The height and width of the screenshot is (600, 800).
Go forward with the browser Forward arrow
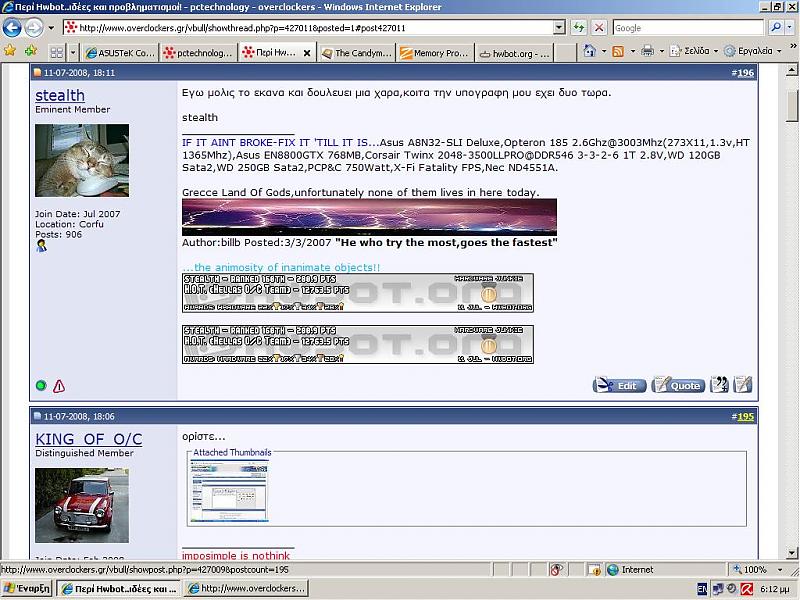coord(34,28)
